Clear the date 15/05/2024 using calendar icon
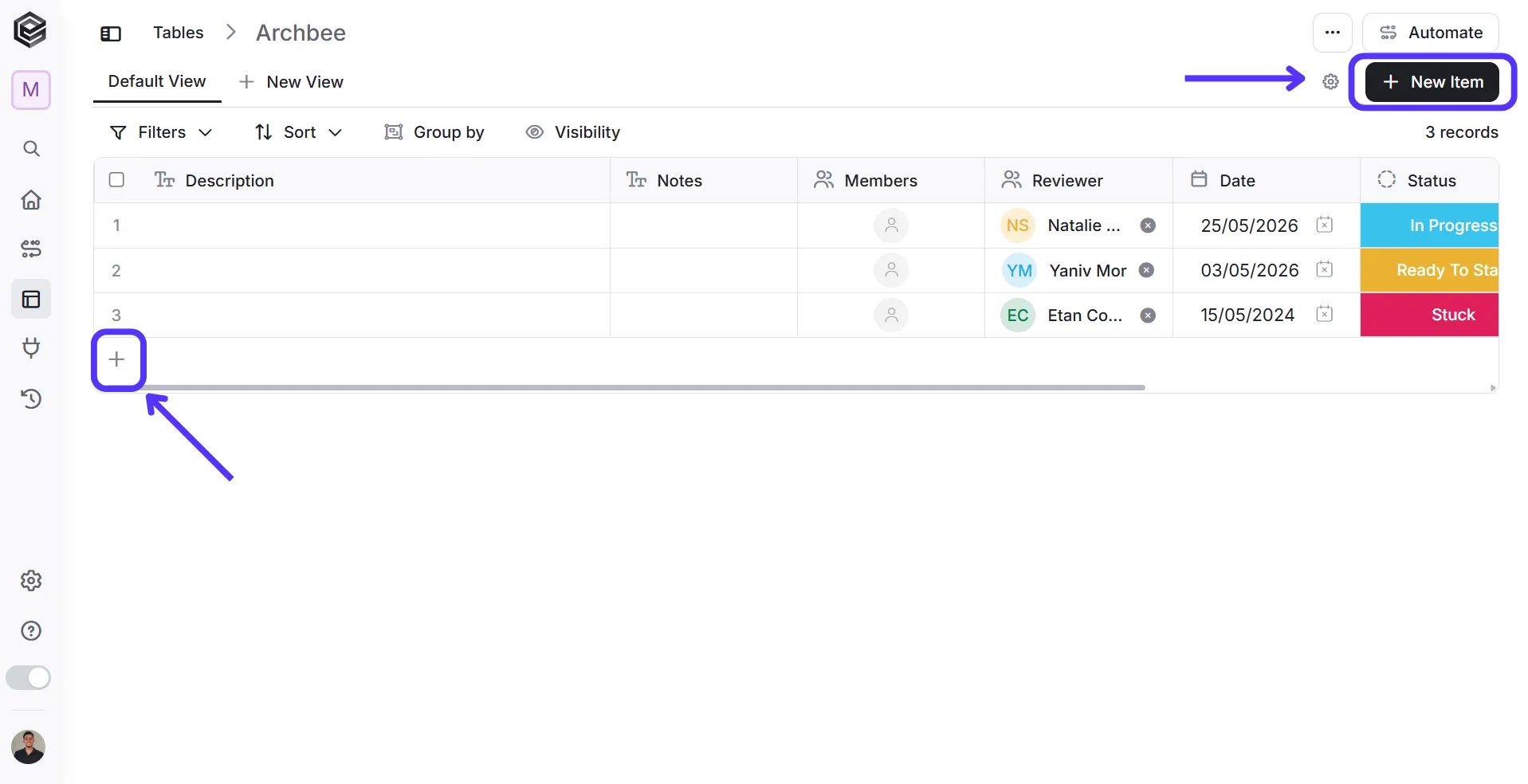Image resolution: width=1528 pixels, height=784 pixels. 1324,314
